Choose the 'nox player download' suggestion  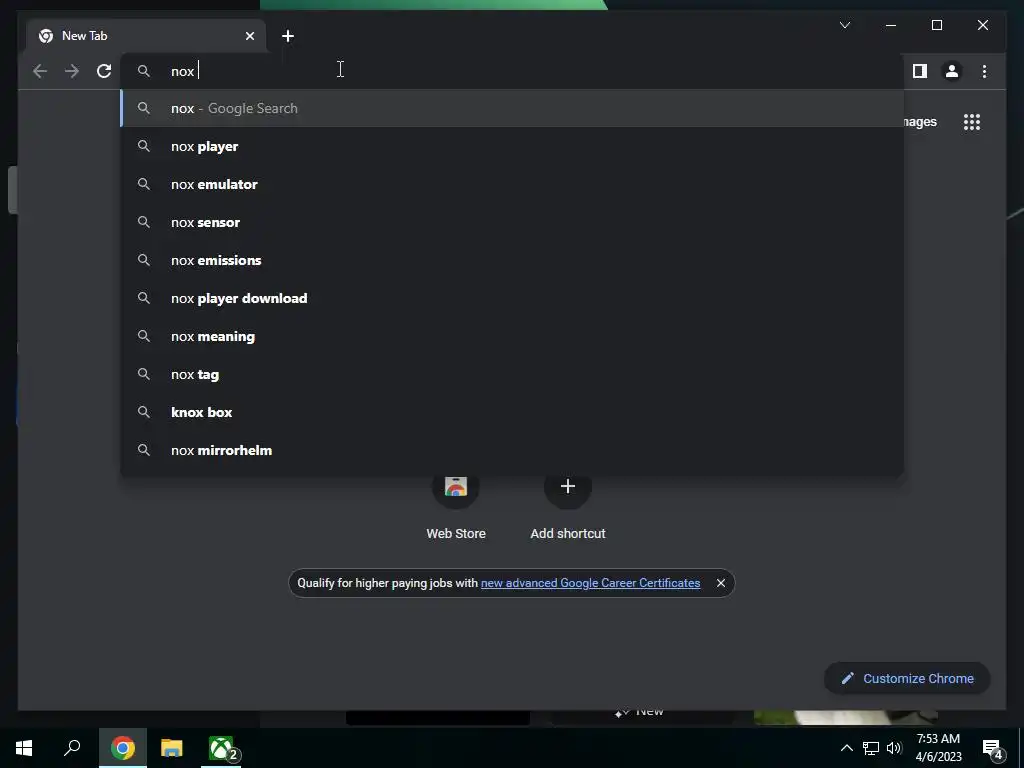(x=512, y=298)
